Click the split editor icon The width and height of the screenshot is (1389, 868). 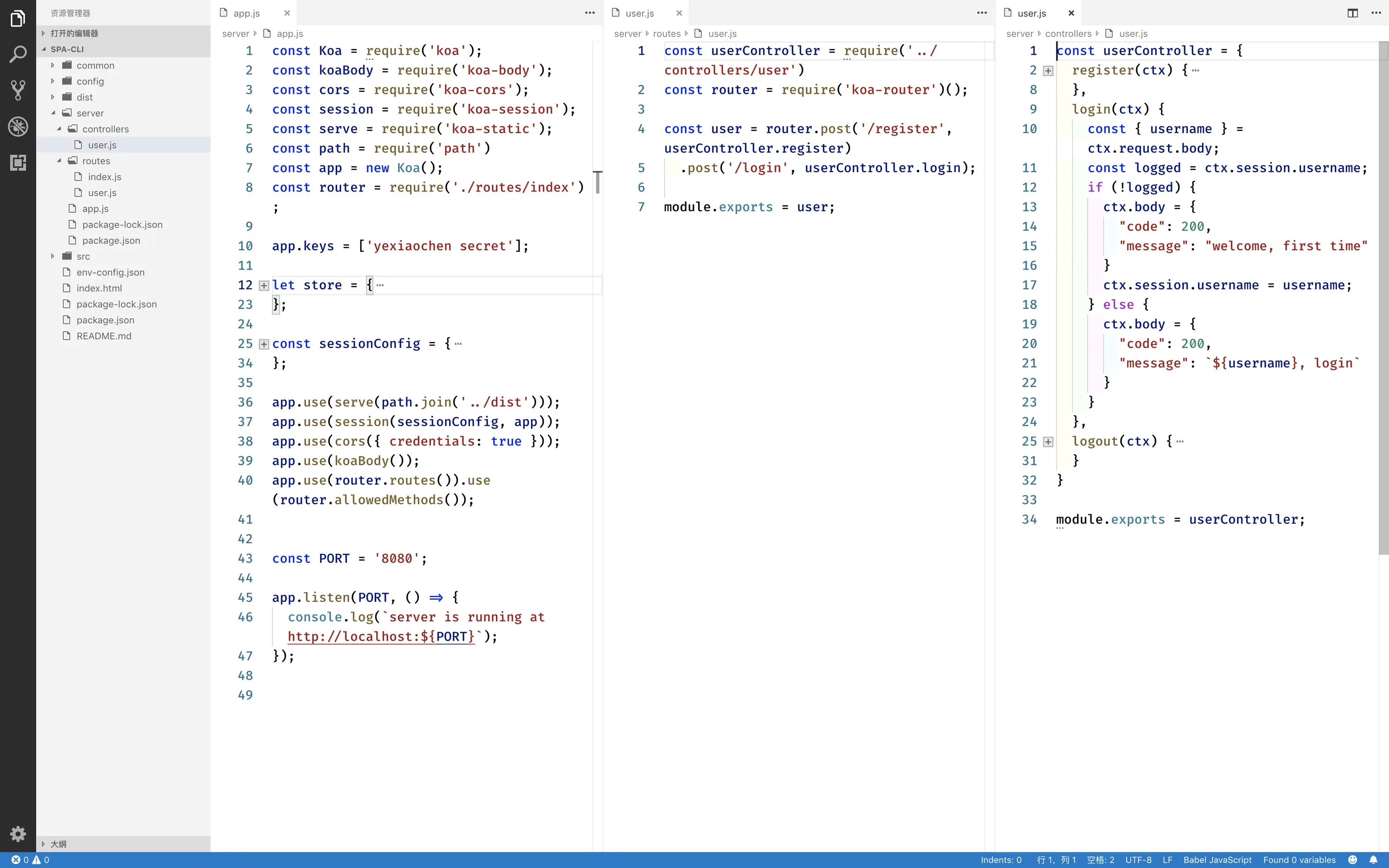pyautogui.click(x=1352, y=13)
